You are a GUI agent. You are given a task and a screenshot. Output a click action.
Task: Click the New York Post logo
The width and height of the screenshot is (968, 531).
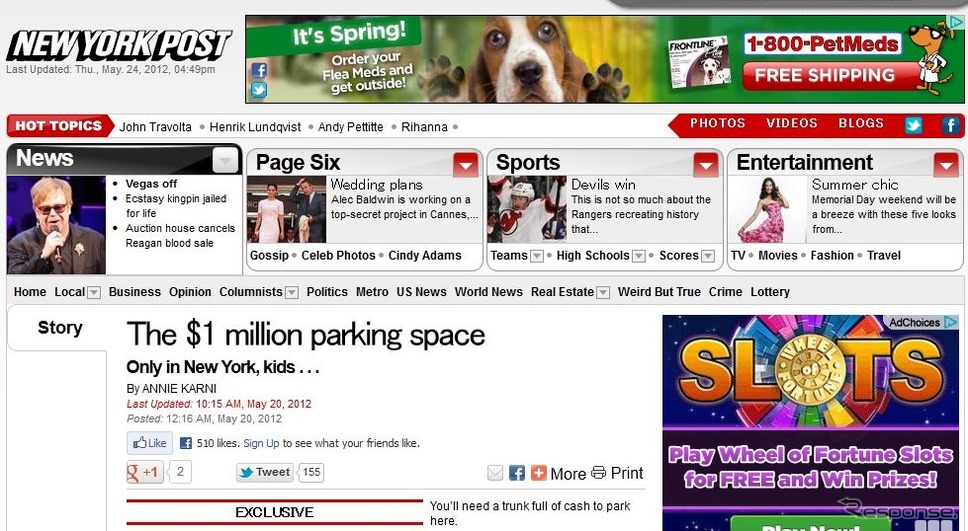(118, 45)
